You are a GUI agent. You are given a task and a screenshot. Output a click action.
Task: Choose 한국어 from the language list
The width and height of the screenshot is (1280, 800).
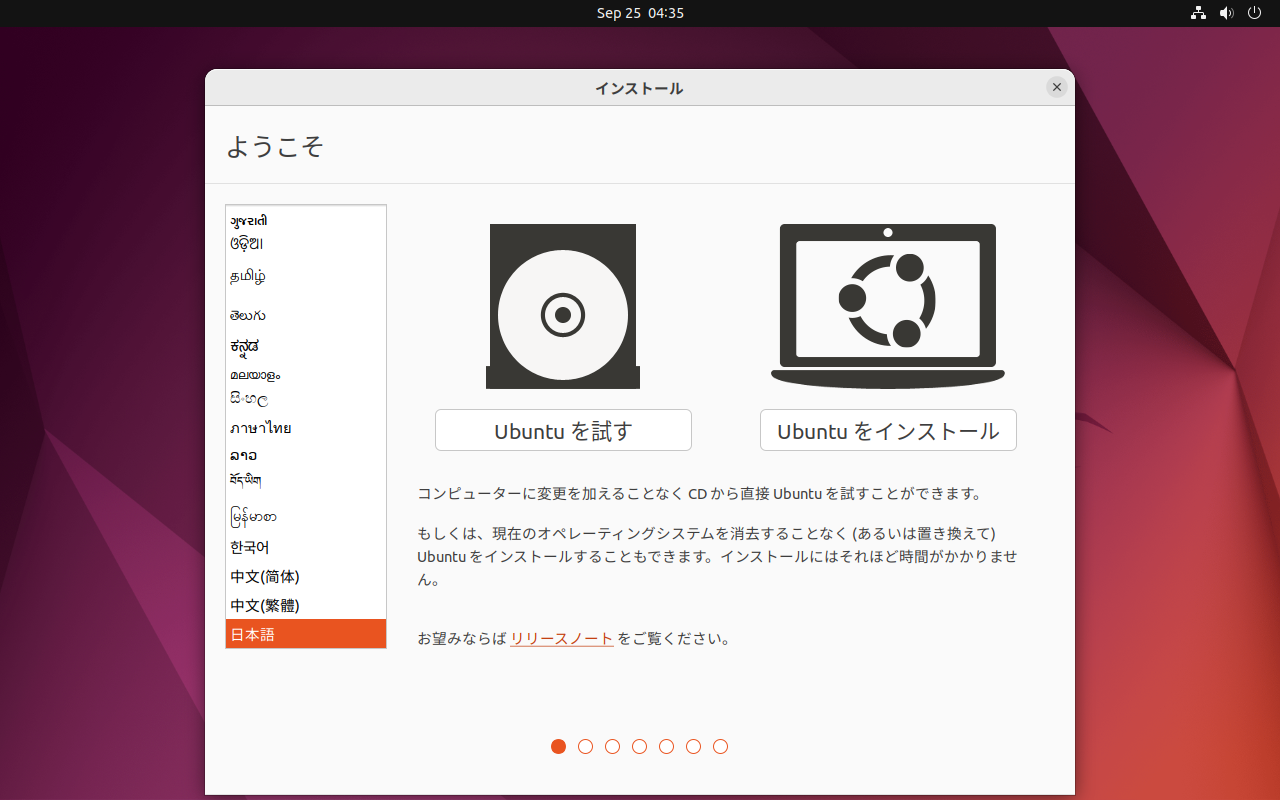(305, 547)
